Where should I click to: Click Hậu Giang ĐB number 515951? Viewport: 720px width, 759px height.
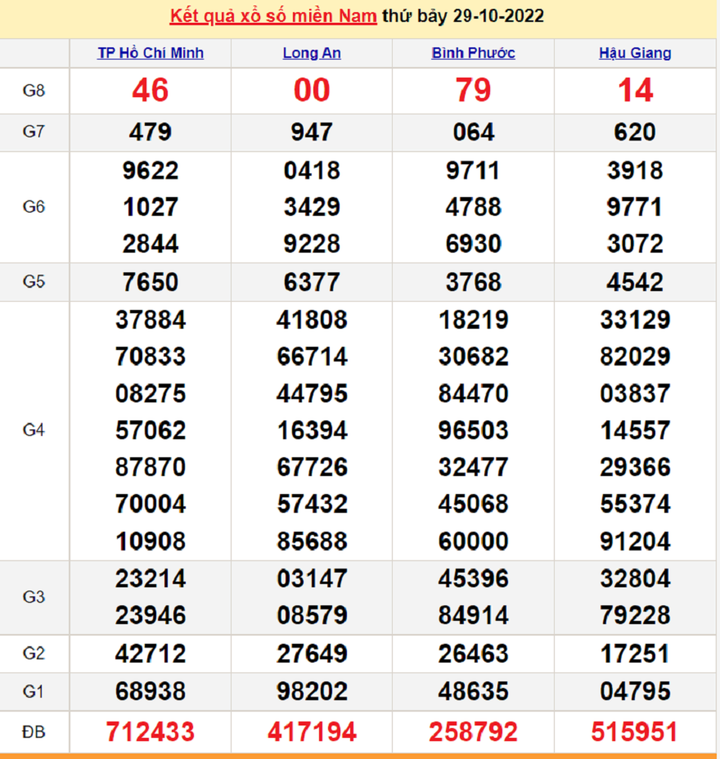[x=635, y=732]
